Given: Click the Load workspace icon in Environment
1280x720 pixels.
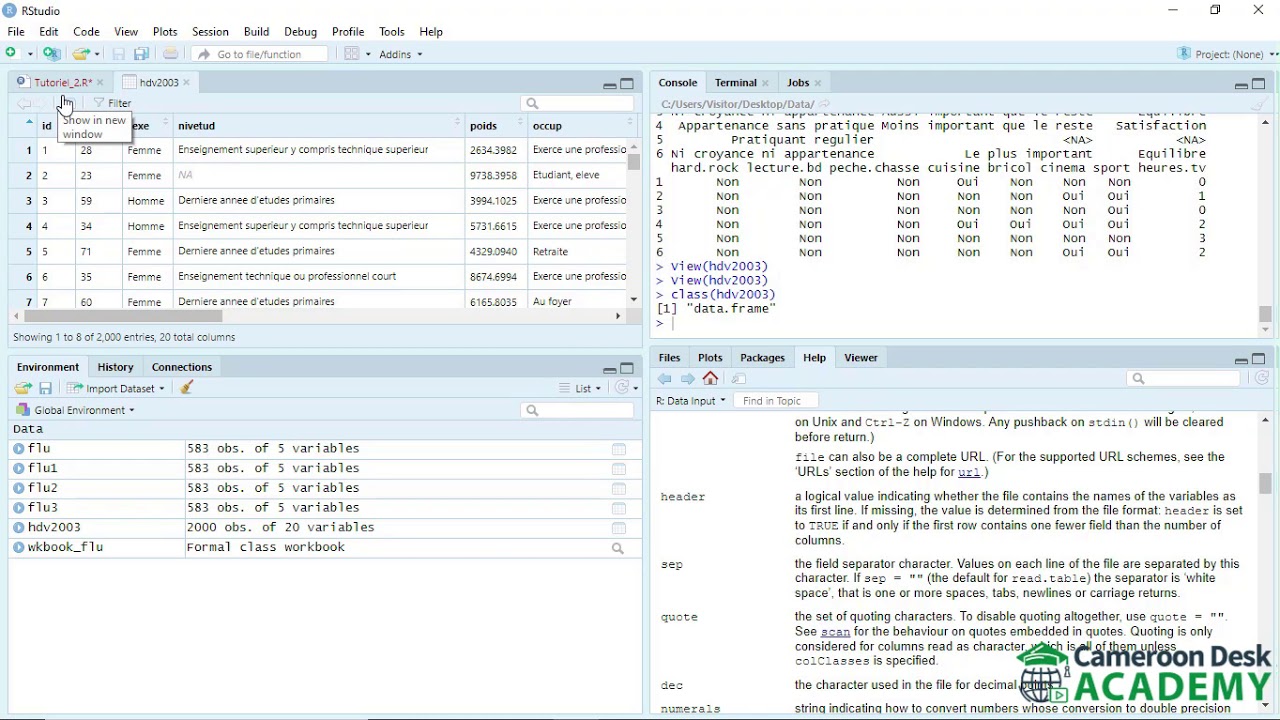Looking at the screenshot, I should point(23,388).
